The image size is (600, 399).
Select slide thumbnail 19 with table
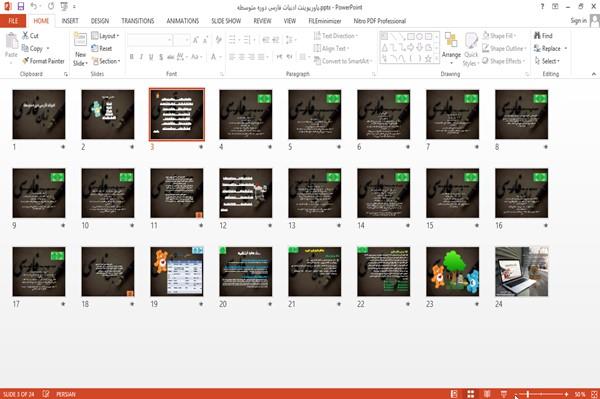[177, 271]
